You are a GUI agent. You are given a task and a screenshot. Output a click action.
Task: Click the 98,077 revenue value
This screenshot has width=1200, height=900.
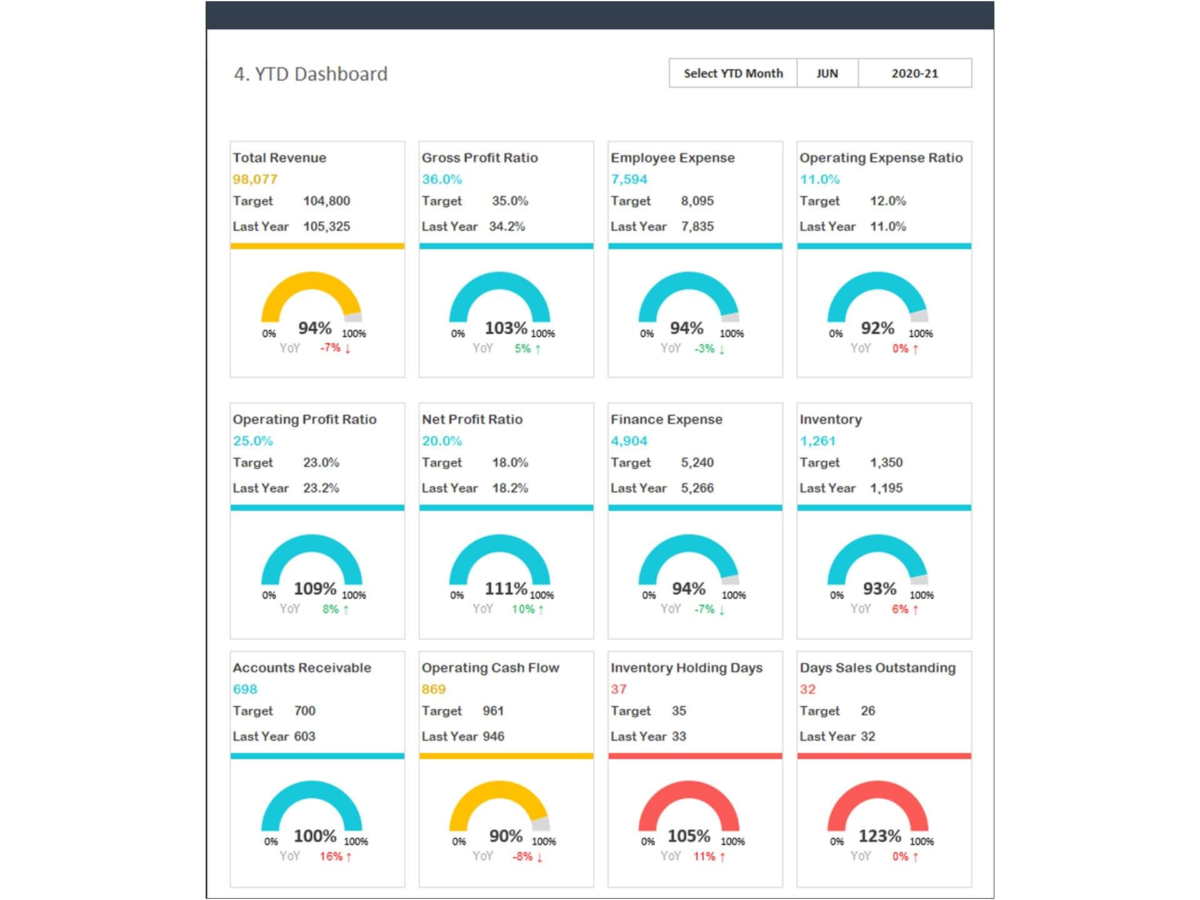pyautogui.click(x=252, y=179)
